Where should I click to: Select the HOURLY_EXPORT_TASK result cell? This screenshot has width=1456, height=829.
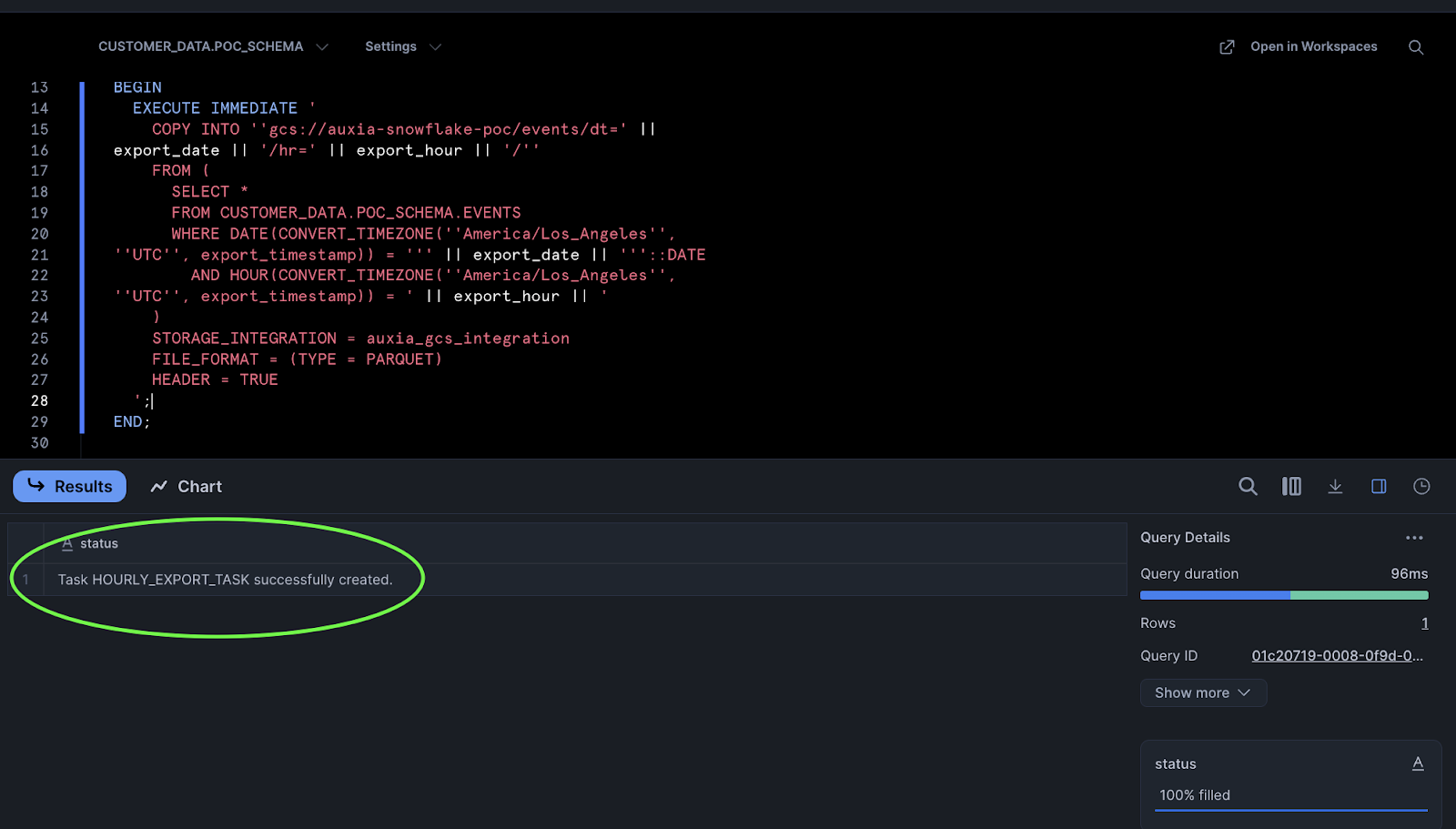[x=225, y=580]
